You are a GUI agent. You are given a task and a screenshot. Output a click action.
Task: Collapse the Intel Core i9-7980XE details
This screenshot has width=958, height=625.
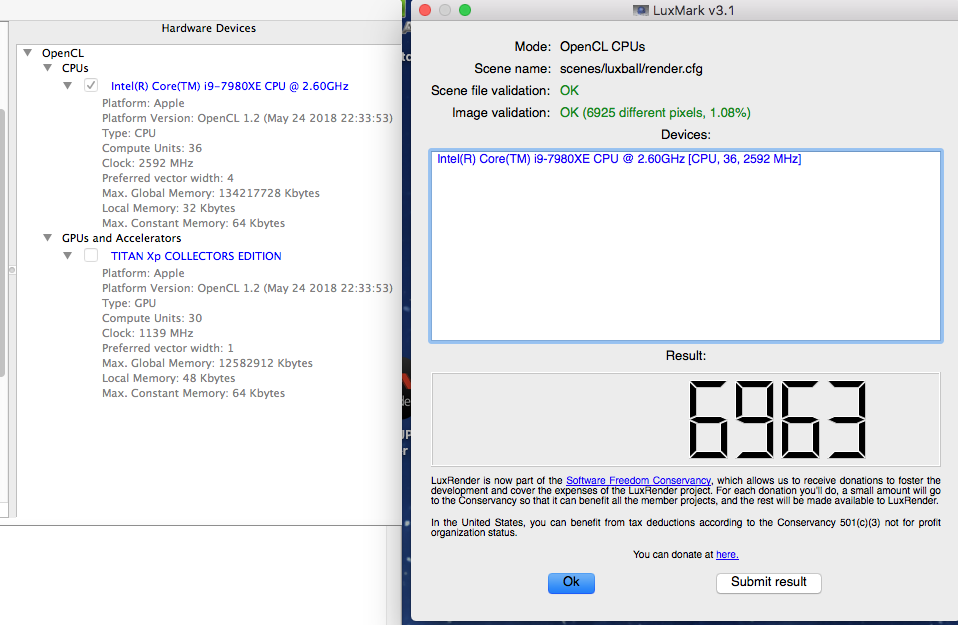[68, 86]
